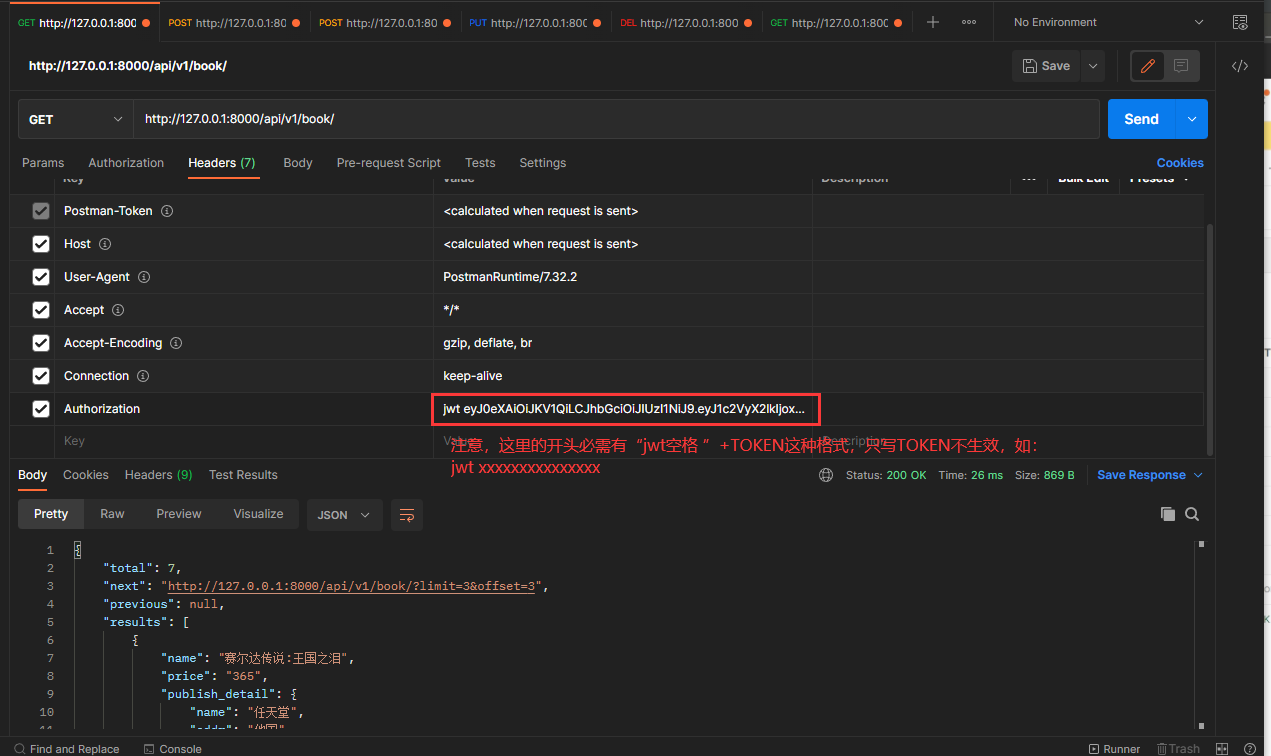Open the GET method dropdown
This screenshot has width=1271, height=756.
(76, 119)
